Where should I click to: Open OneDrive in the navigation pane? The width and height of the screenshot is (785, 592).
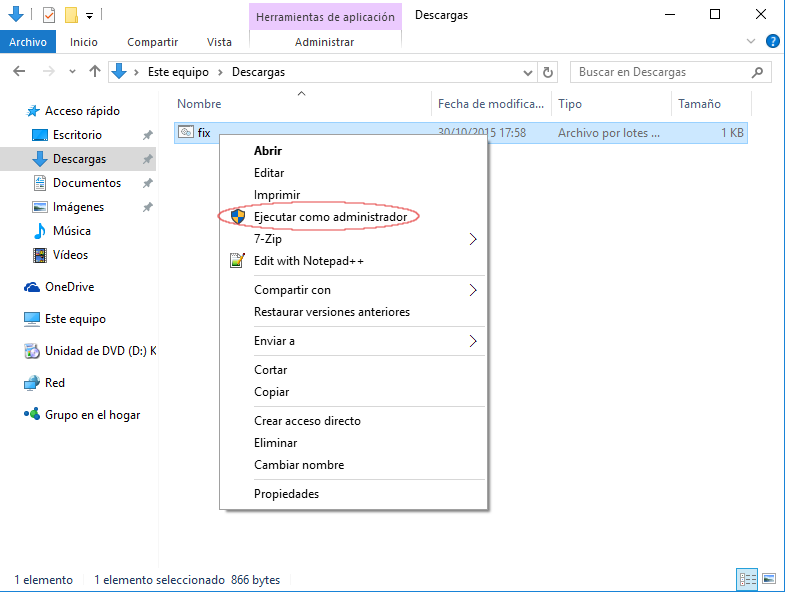[x=69, y=287]
